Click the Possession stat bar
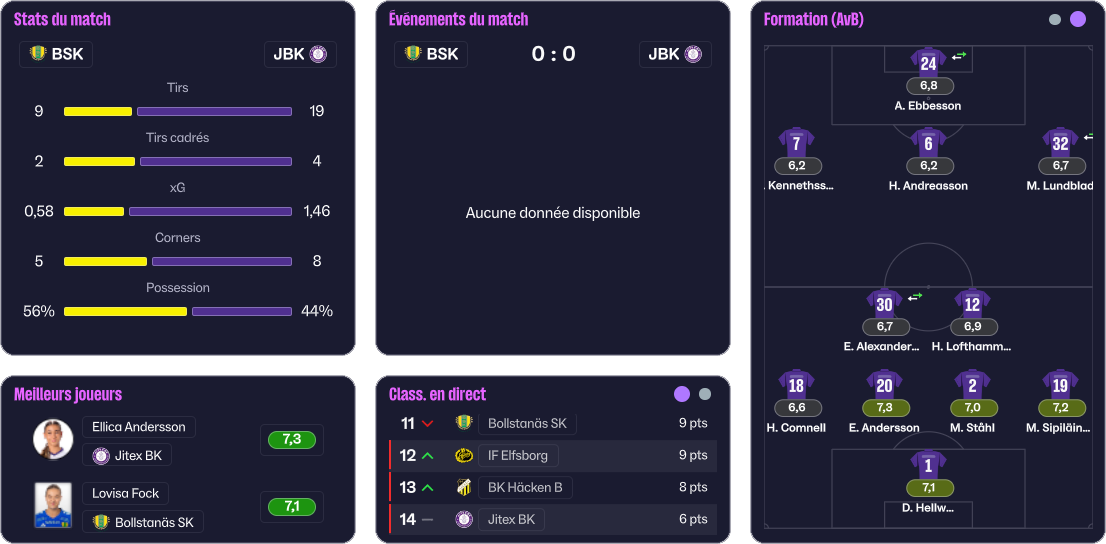 (x=178, y=311)
